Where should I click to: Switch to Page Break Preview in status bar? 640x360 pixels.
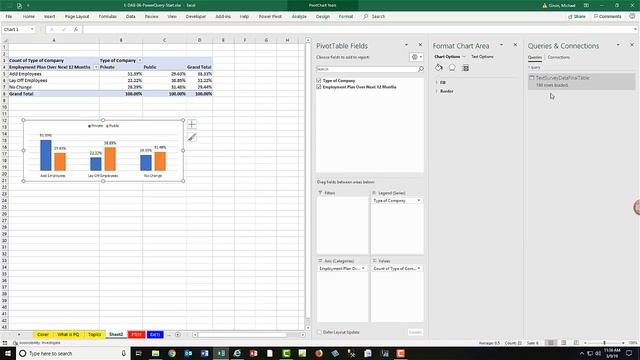pos(576,343)
